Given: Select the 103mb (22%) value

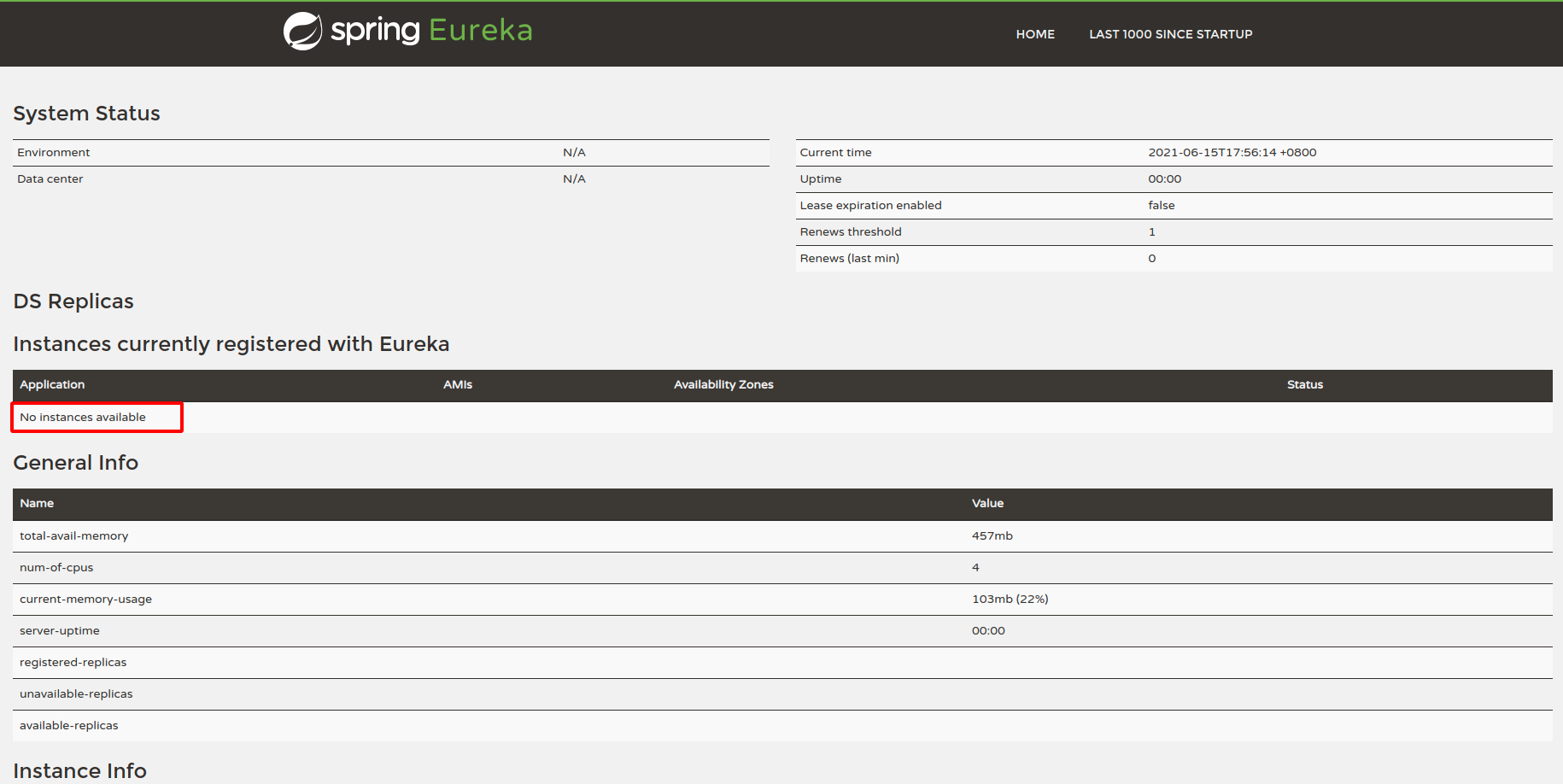Looking at the screenshot, I should tap(1010, 600).
